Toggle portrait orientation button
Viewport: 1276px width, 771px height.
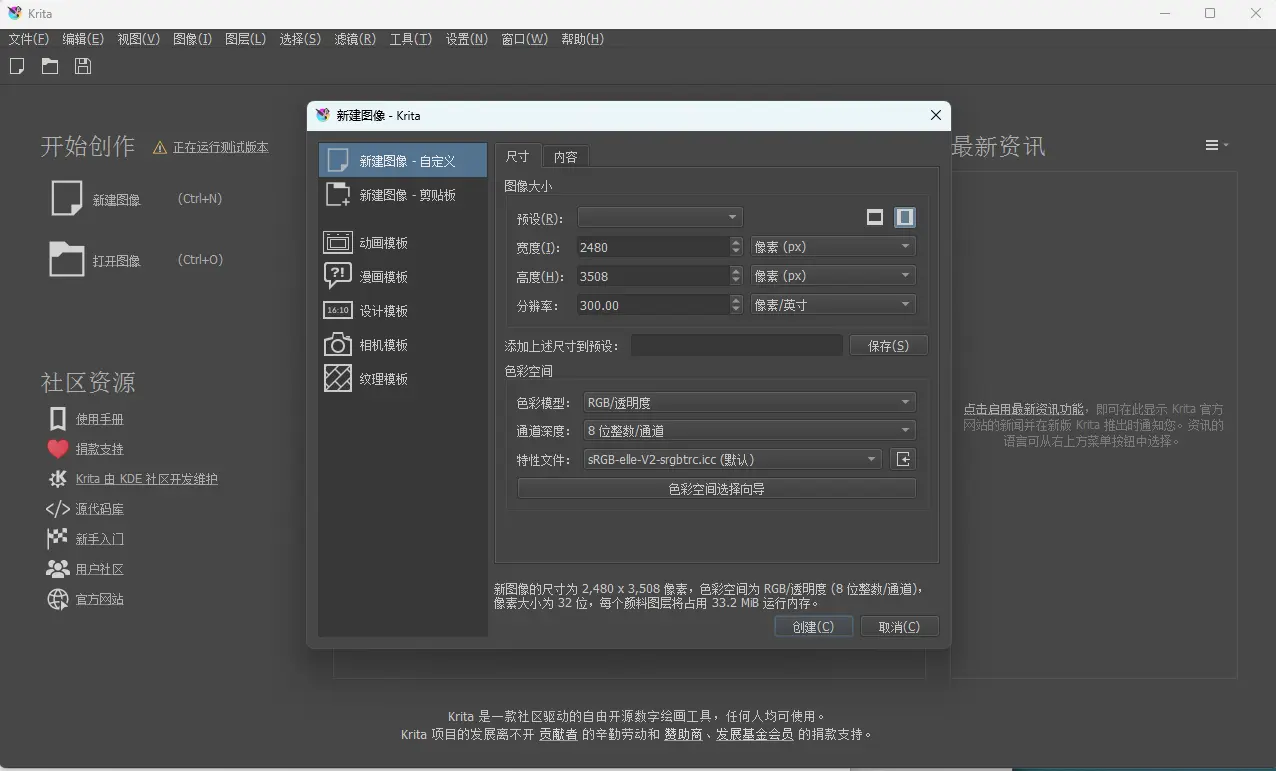pyautogui.click(x=905, y=217)
